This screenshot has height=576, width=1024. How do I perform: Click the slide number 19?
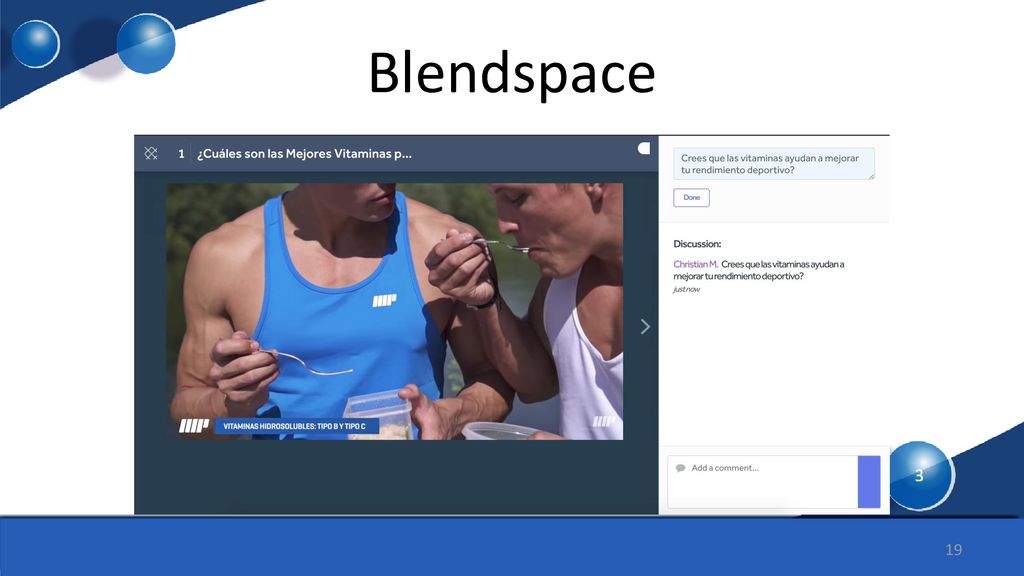(x=953, y=550)
